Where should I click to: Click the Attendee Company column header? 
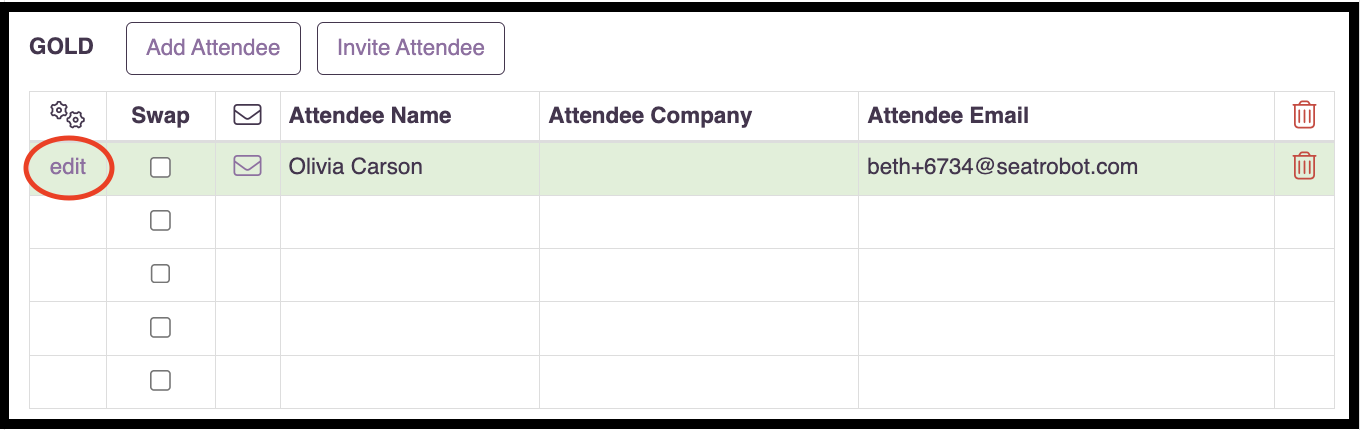650,115
